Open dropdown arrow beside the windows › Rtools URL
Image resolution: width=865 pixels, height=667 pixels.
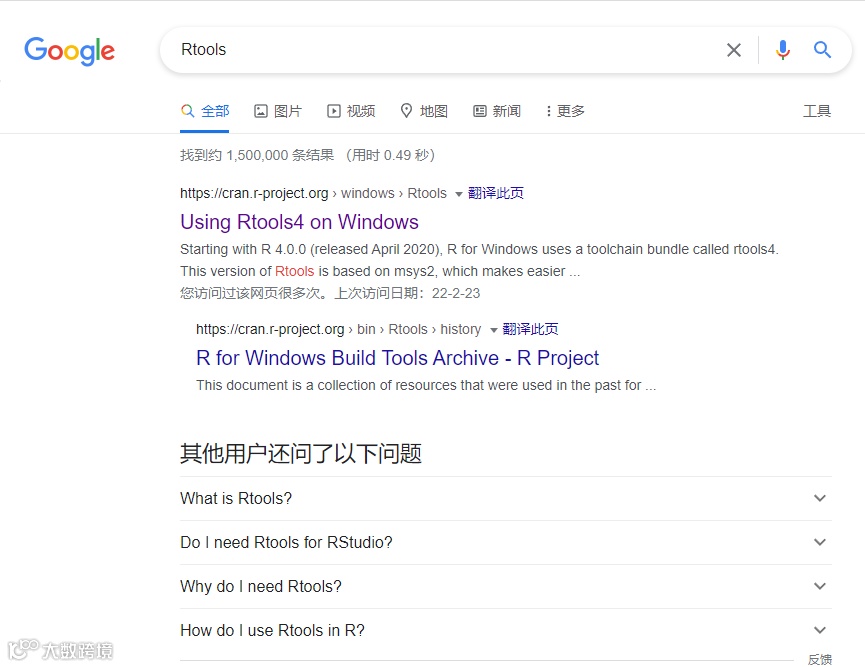(458, 194)
